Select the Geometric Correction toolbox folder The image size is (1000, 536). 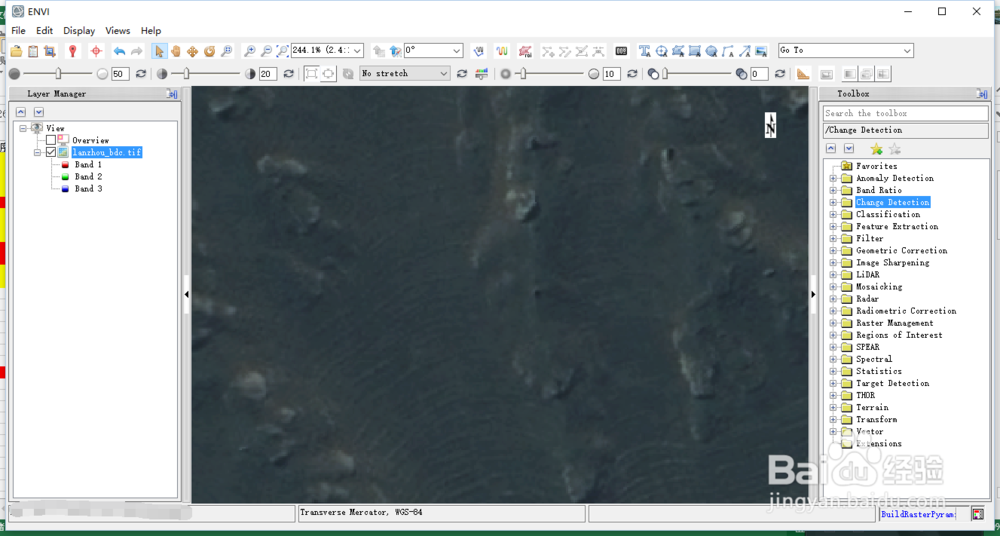[901, 251]
